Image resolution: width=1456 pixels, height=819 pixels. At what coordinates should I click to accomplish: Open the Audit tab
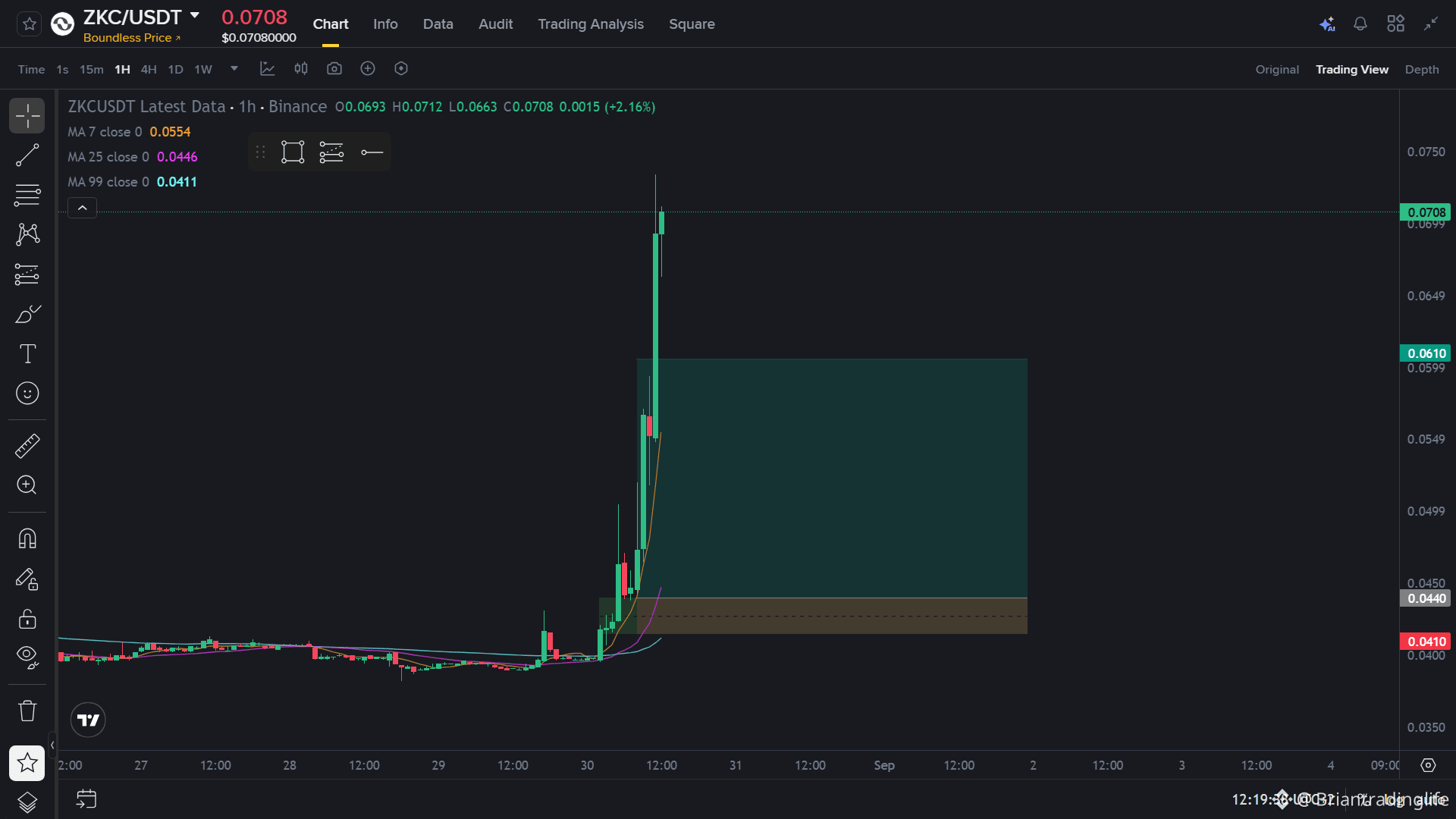(x=495, y=24)
